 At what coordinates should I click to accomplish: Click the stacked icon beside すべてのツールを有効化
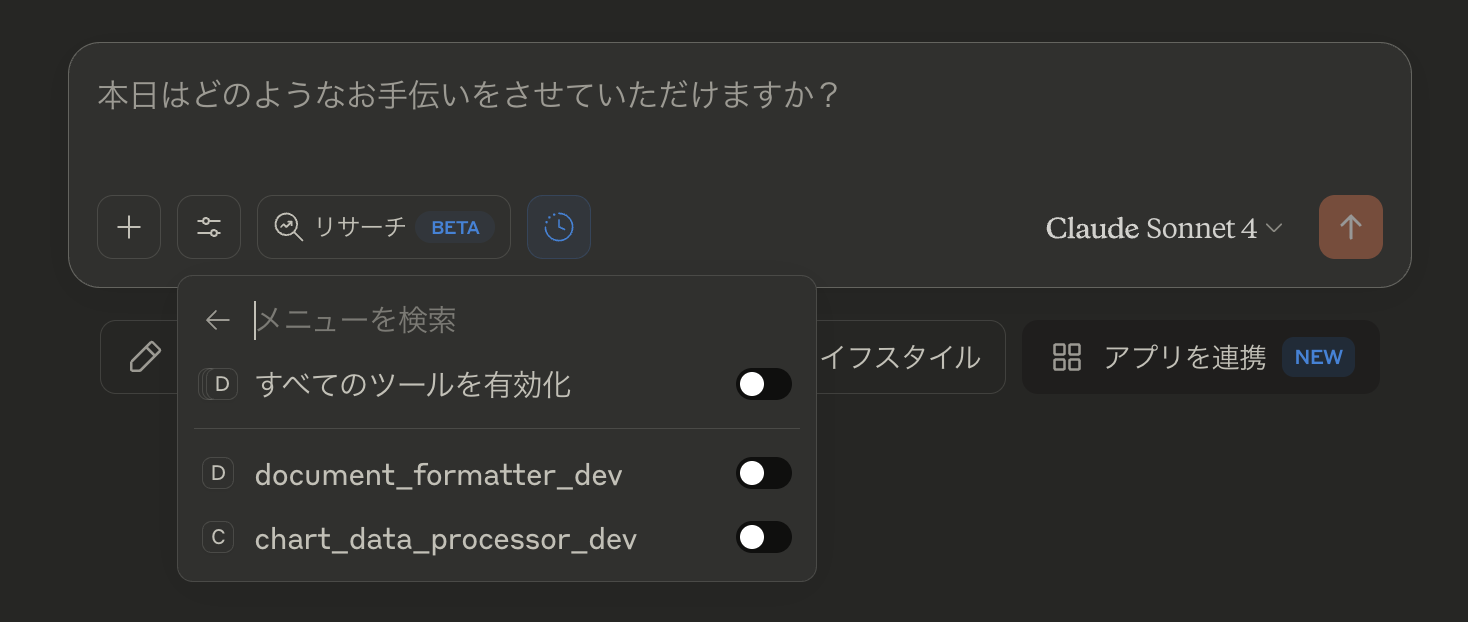click(x=218, y=384)
